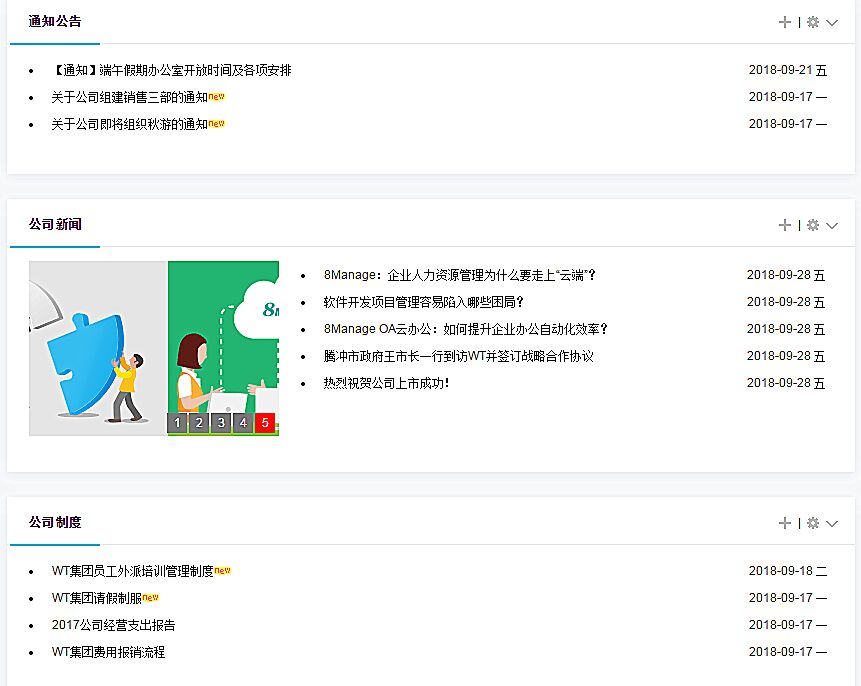Jump to carousel slide 5 in red

tap(265, 423)
